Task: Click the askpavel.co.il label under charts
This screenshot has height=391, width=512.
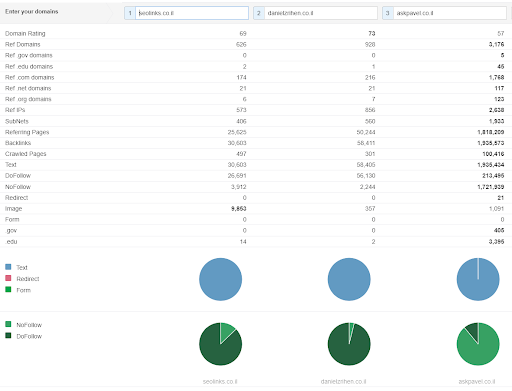Action: (477, 381)
